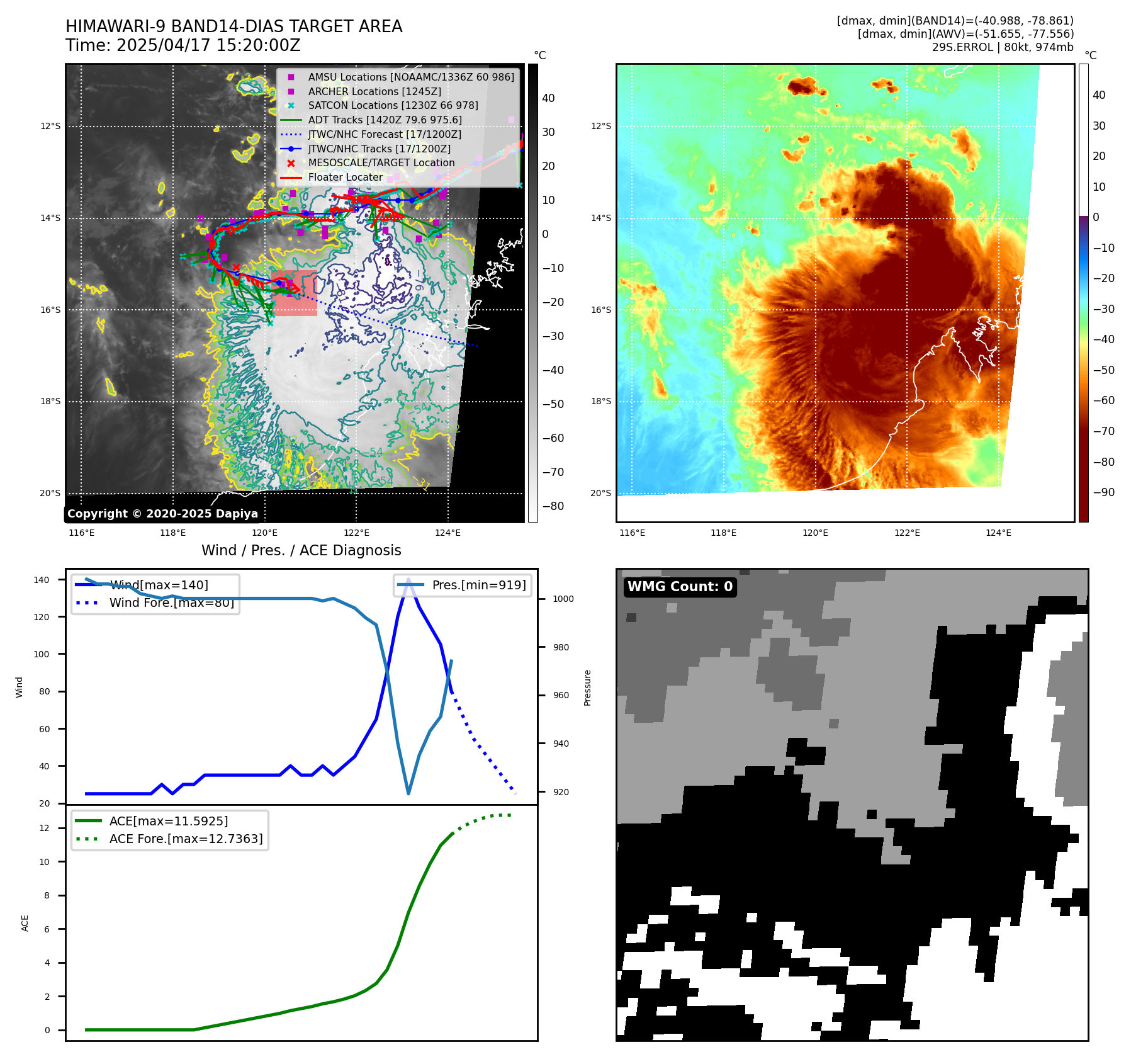Click the rainbow temperature colorbar on right map
This screenshot has width=1131, height=1064.
(1083, 293)
